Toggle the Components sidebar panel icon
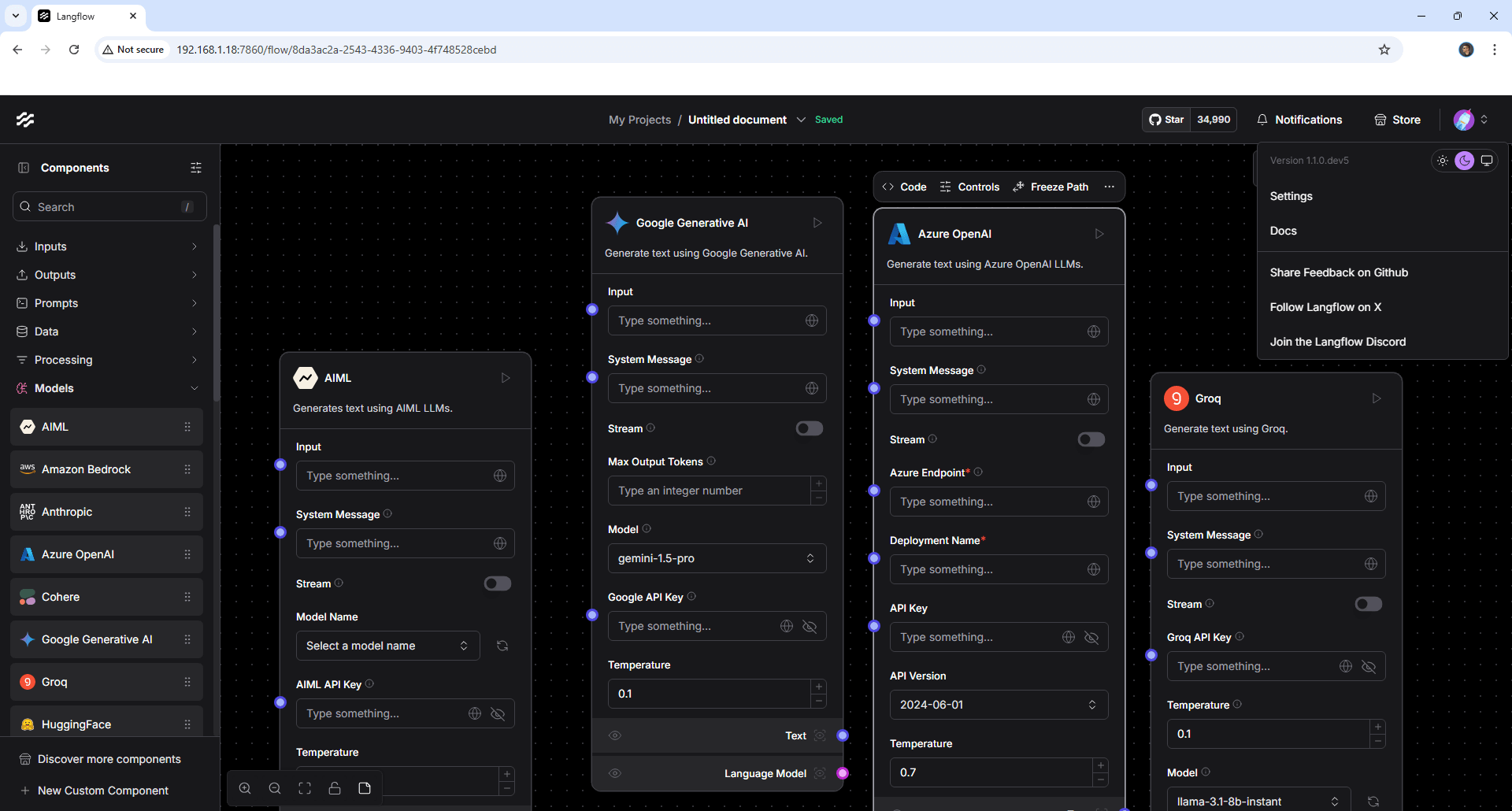The image size is (1512, 811). pyautogui.click(x=24, y=168)
